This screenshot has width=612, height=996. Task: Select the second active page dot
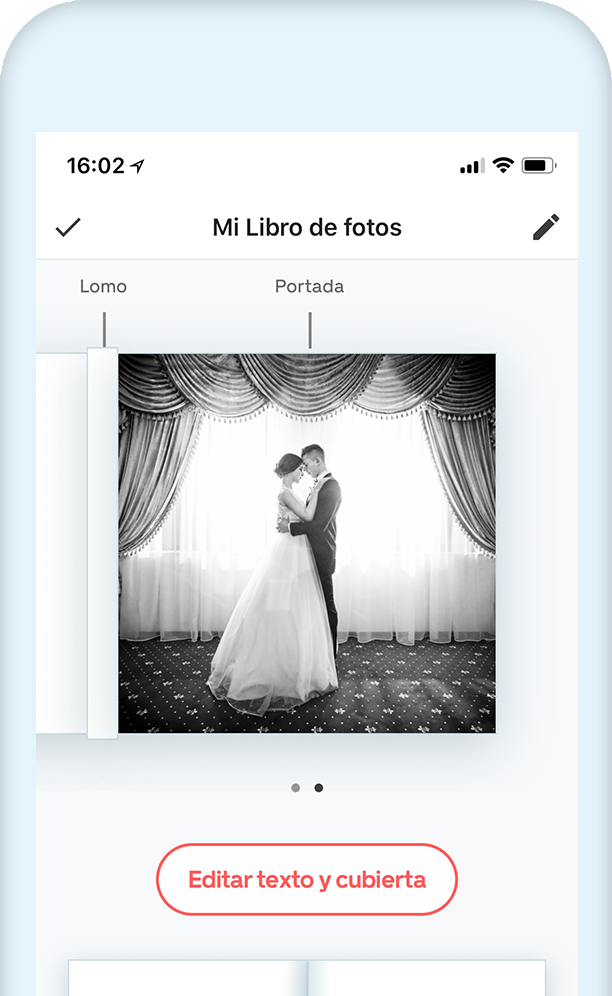coord(318,788)
